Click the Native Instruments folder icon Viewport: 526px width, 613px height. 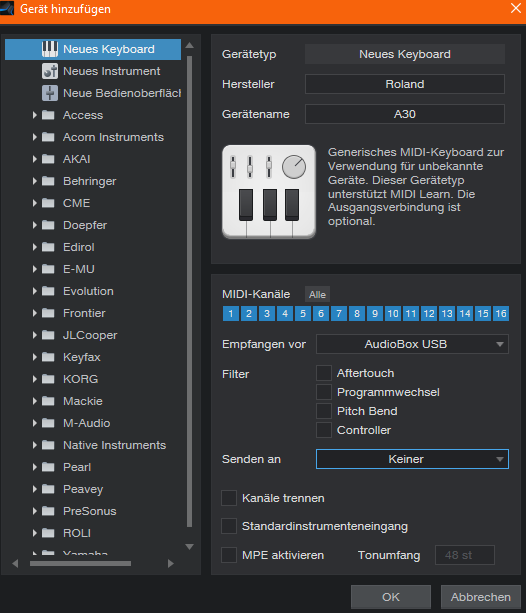48,445
